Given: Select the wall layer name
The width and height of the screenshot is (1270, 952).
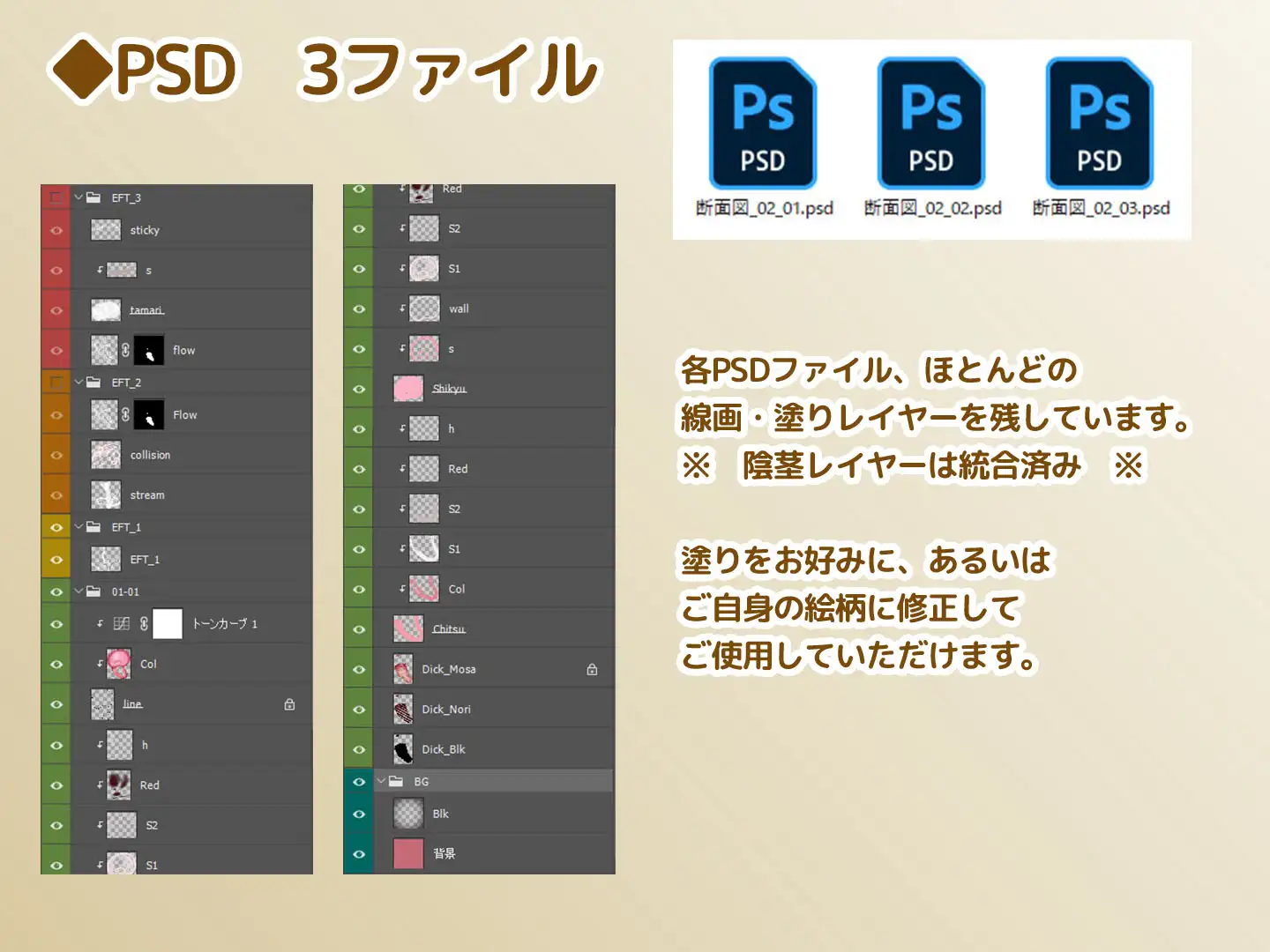Looking at the screenshot, I should [x=459, y=309].
